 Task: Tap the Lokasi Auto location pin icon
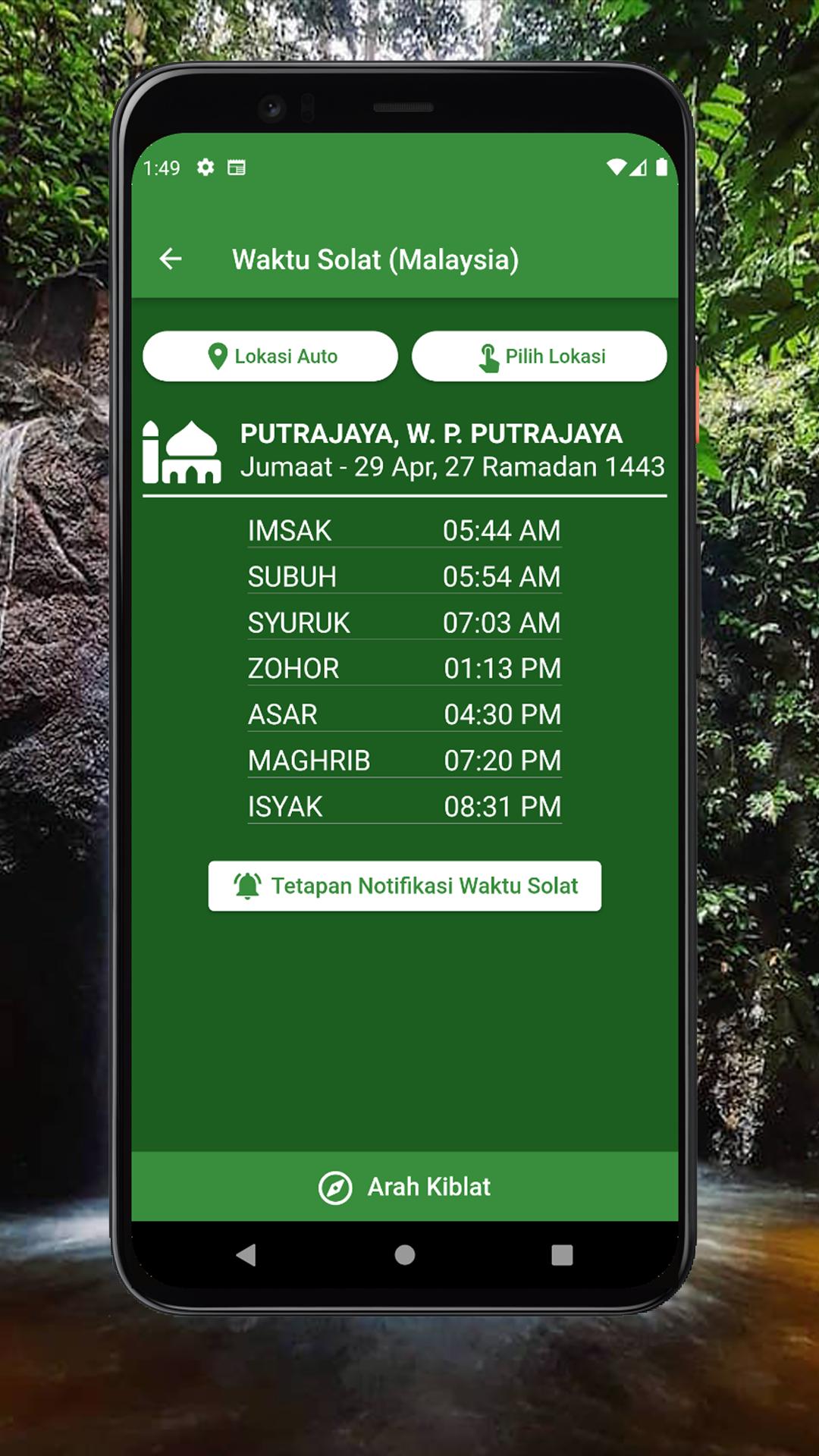point(218,356)
